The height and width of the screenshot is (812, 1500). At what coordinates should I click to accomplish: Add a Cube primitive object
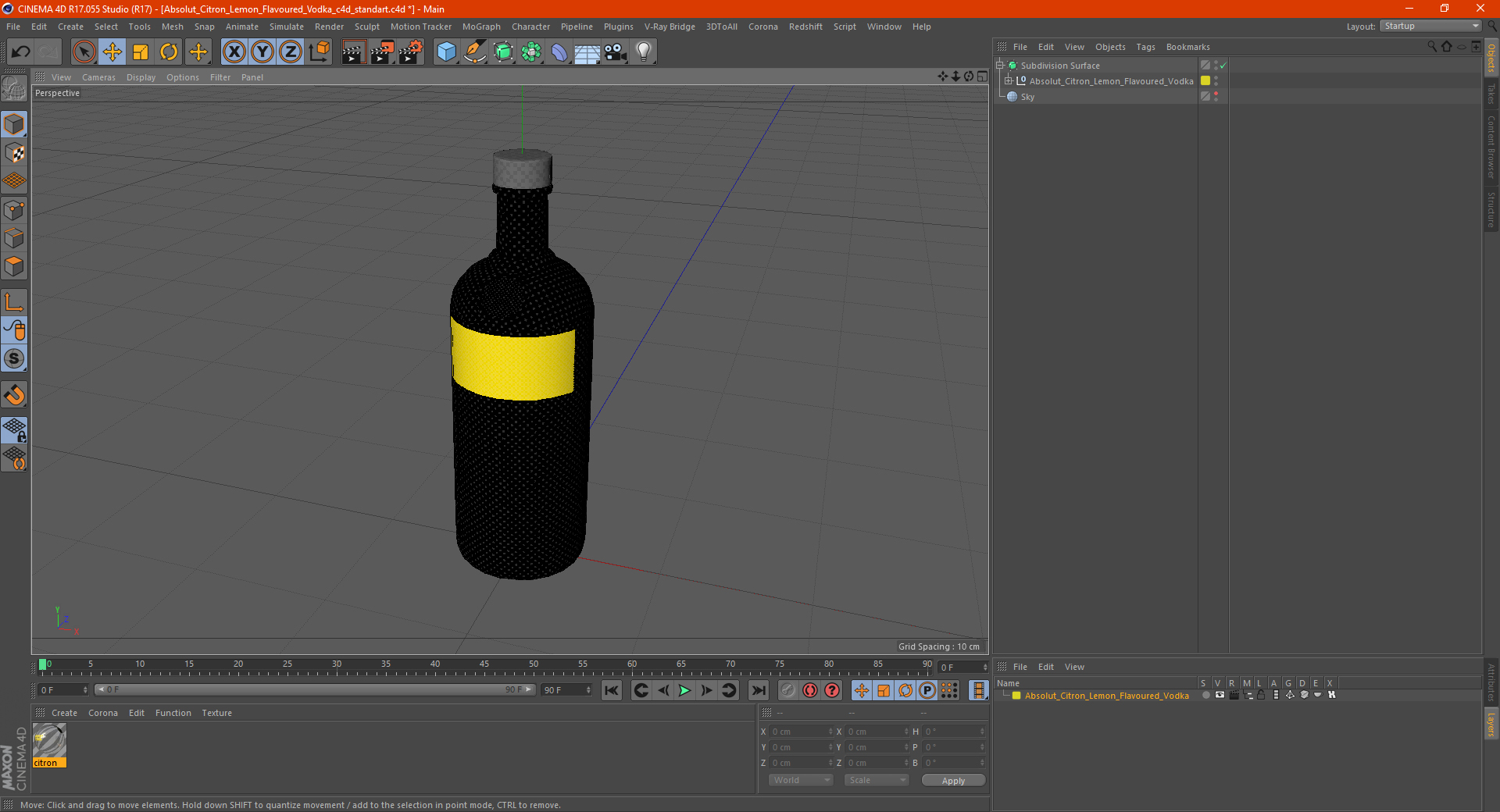pos(446,52)
